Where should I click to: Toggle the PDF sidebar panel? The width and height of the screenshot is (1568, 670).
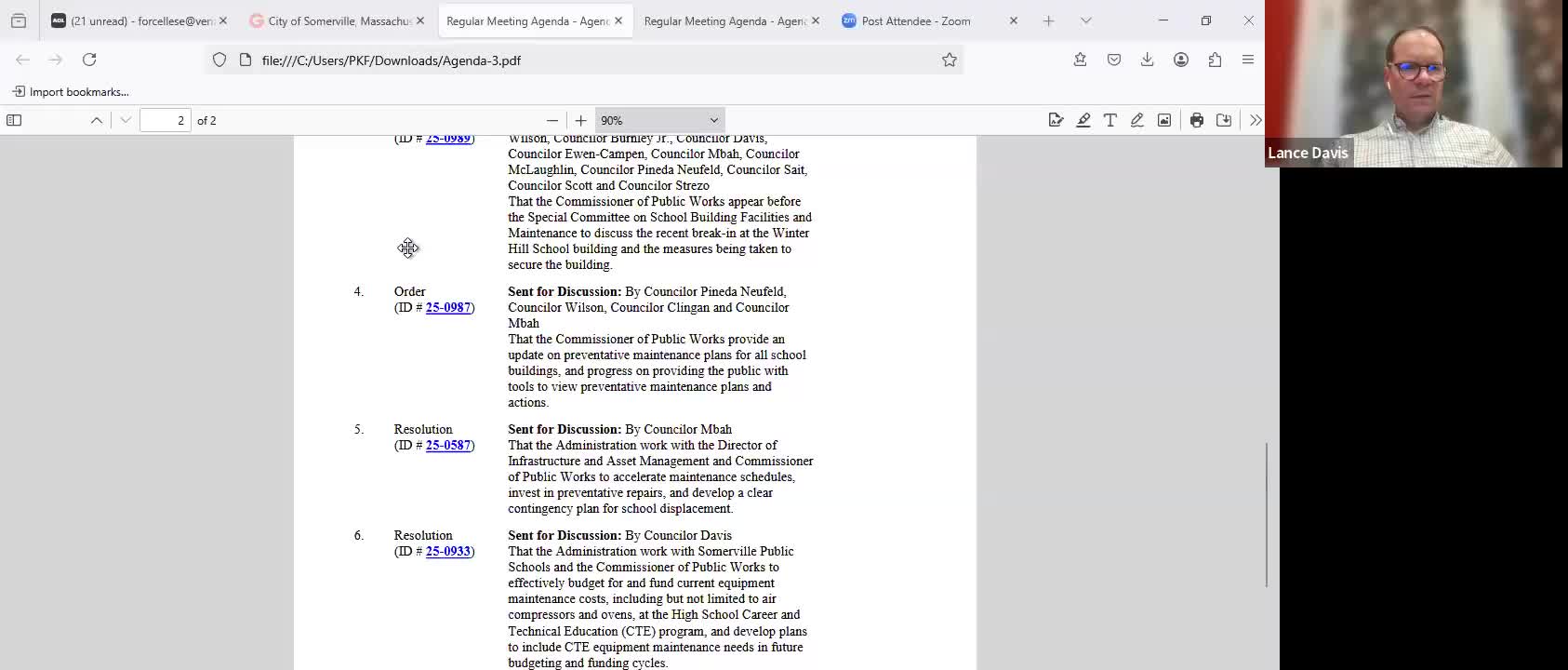(x=14, y=120)
